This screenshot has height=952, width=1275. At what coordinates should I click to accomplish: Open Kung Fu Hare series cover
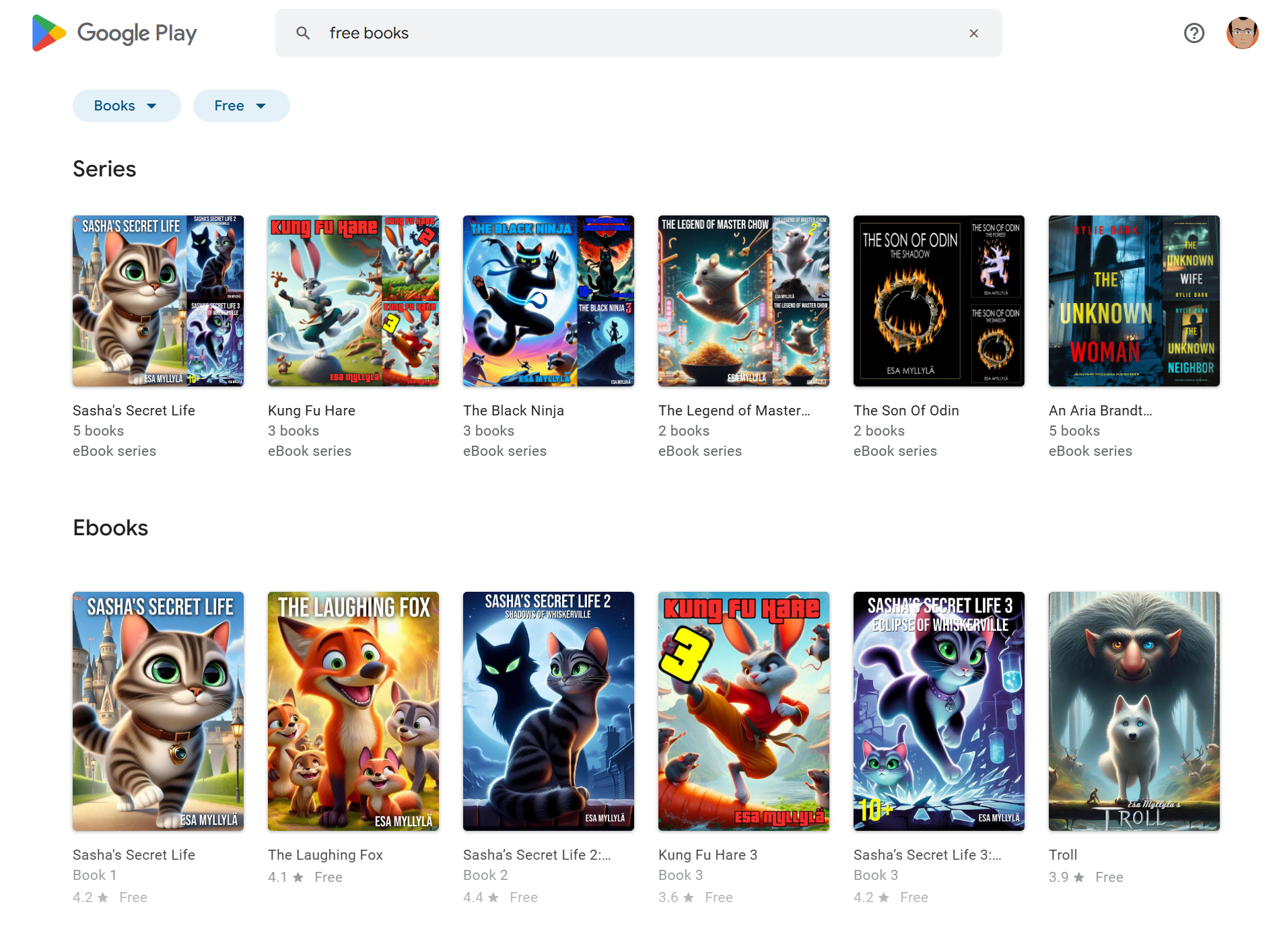(x=353, y=301)
